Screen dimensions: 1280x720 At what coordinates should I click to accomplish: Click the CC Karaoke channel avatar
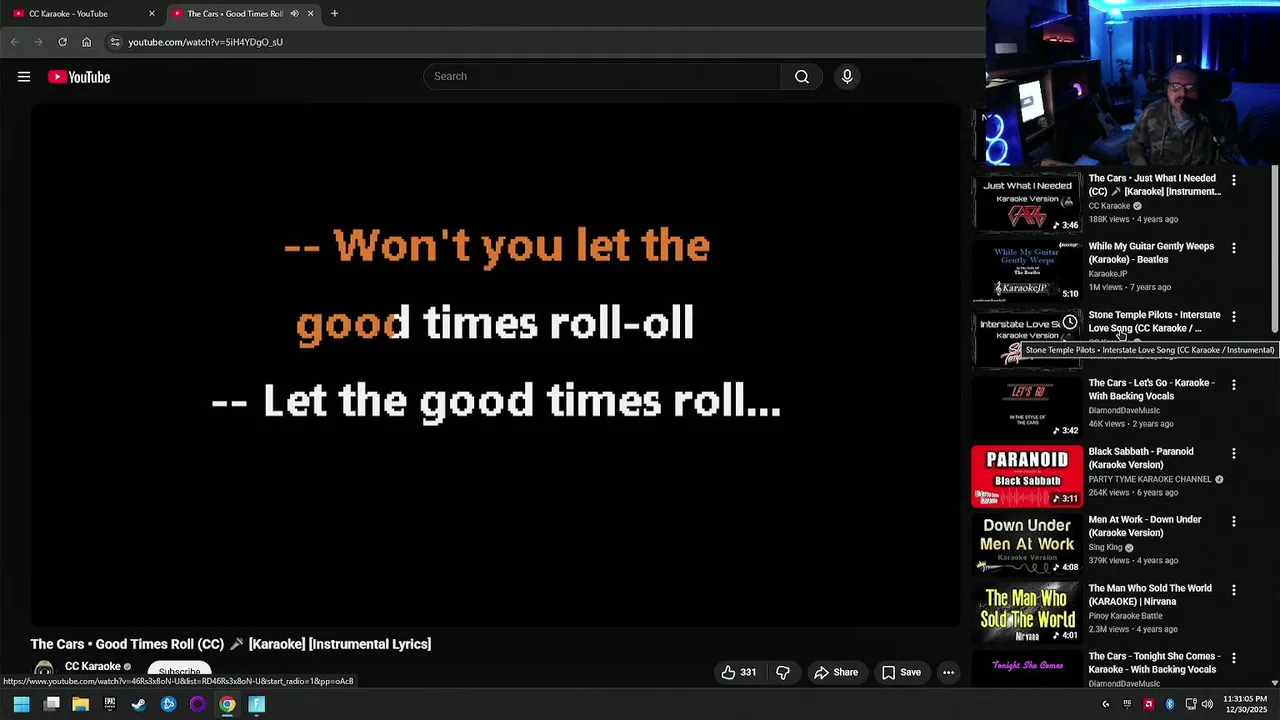click(x=44, y=671)
